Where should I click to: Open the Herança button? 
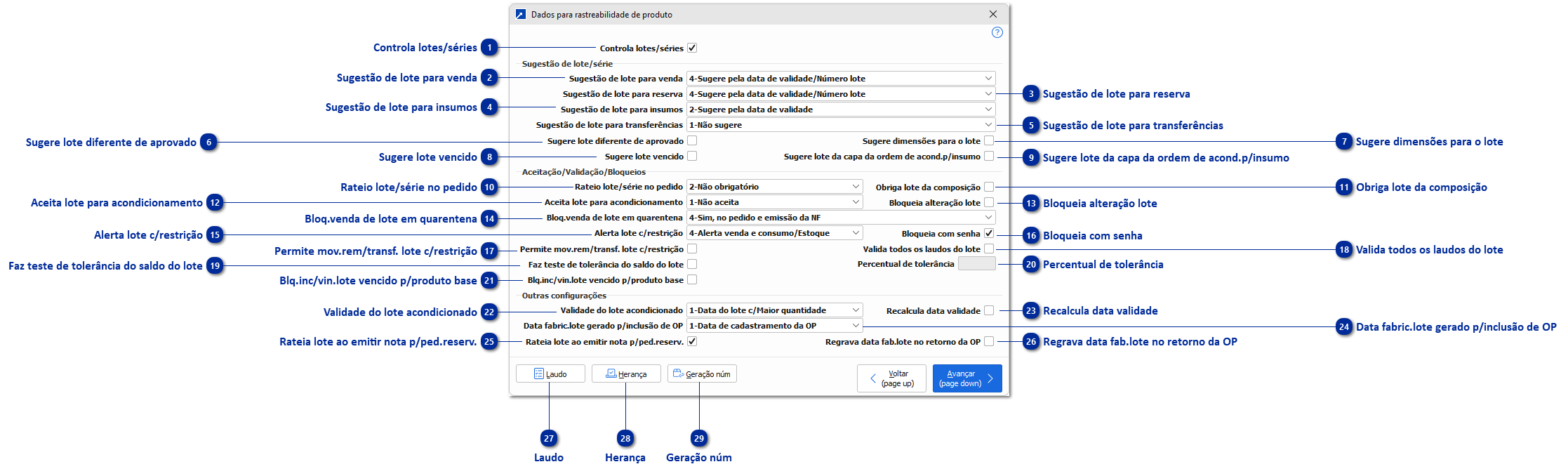click(x=626, y=373)
